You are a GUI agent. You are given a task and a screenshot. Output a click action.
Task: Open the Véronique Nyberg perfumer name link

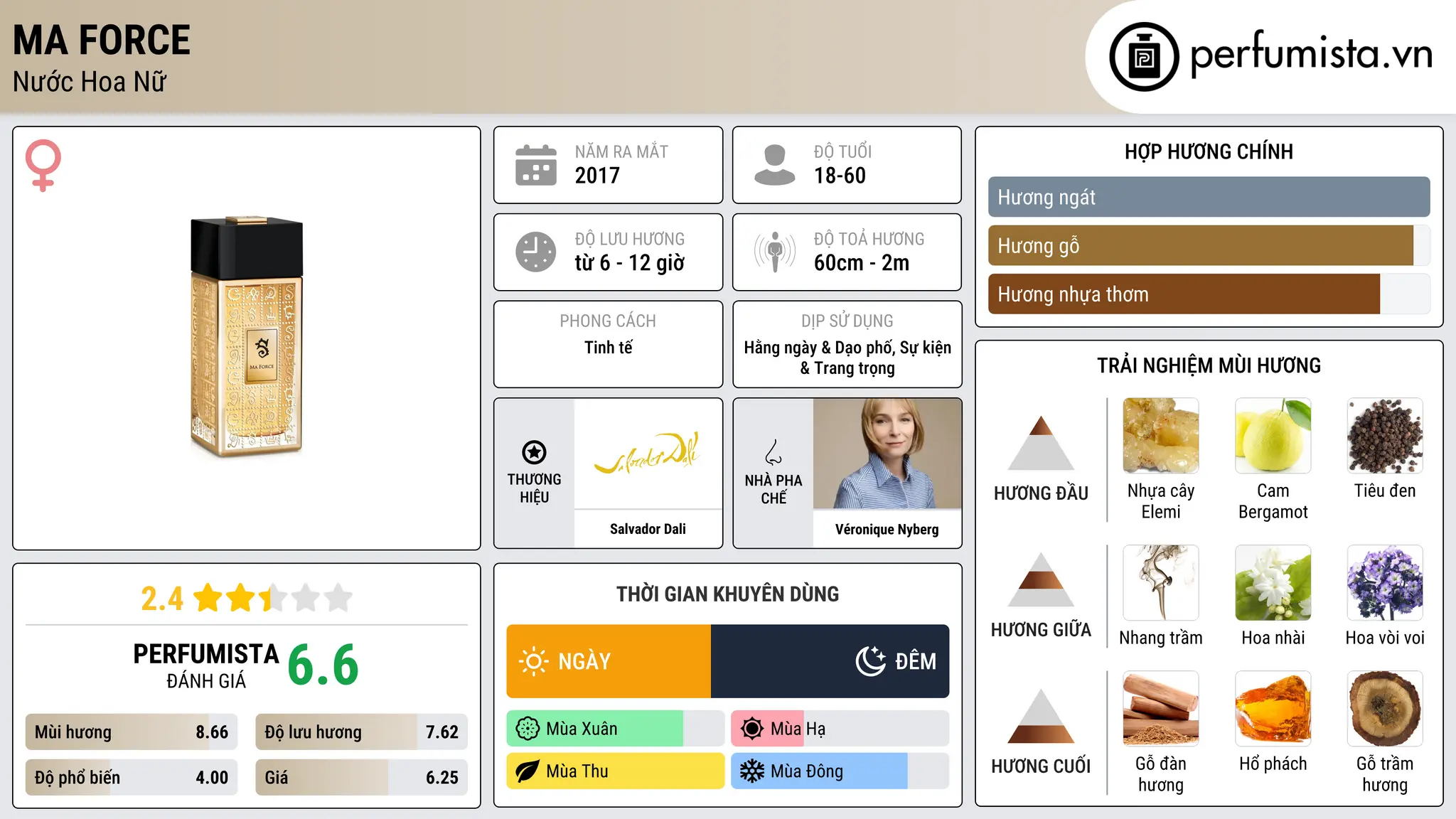point(887,530)
